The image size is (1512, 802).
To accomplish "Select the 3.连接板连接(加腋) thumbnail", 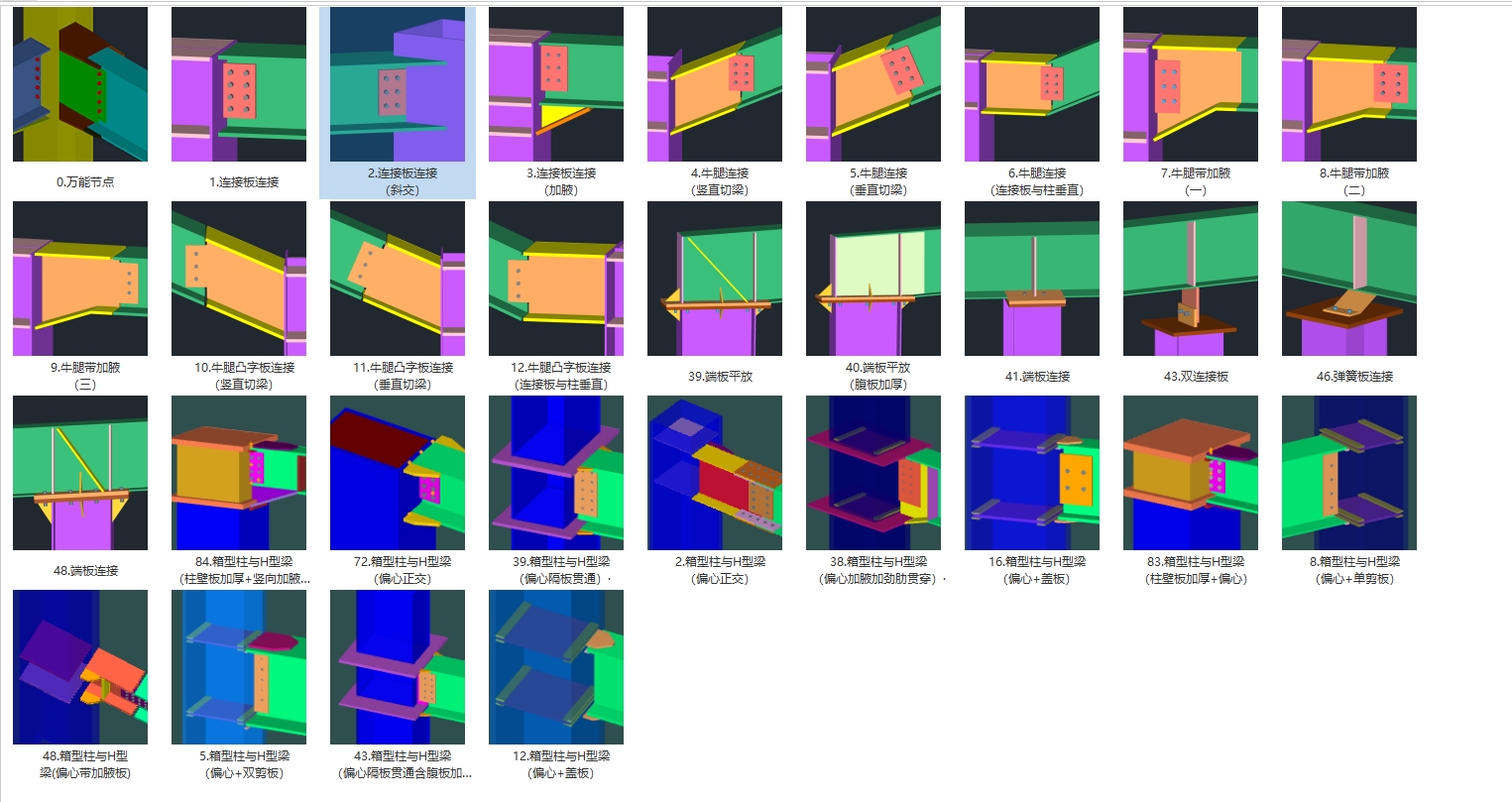I will coord(556,84).
